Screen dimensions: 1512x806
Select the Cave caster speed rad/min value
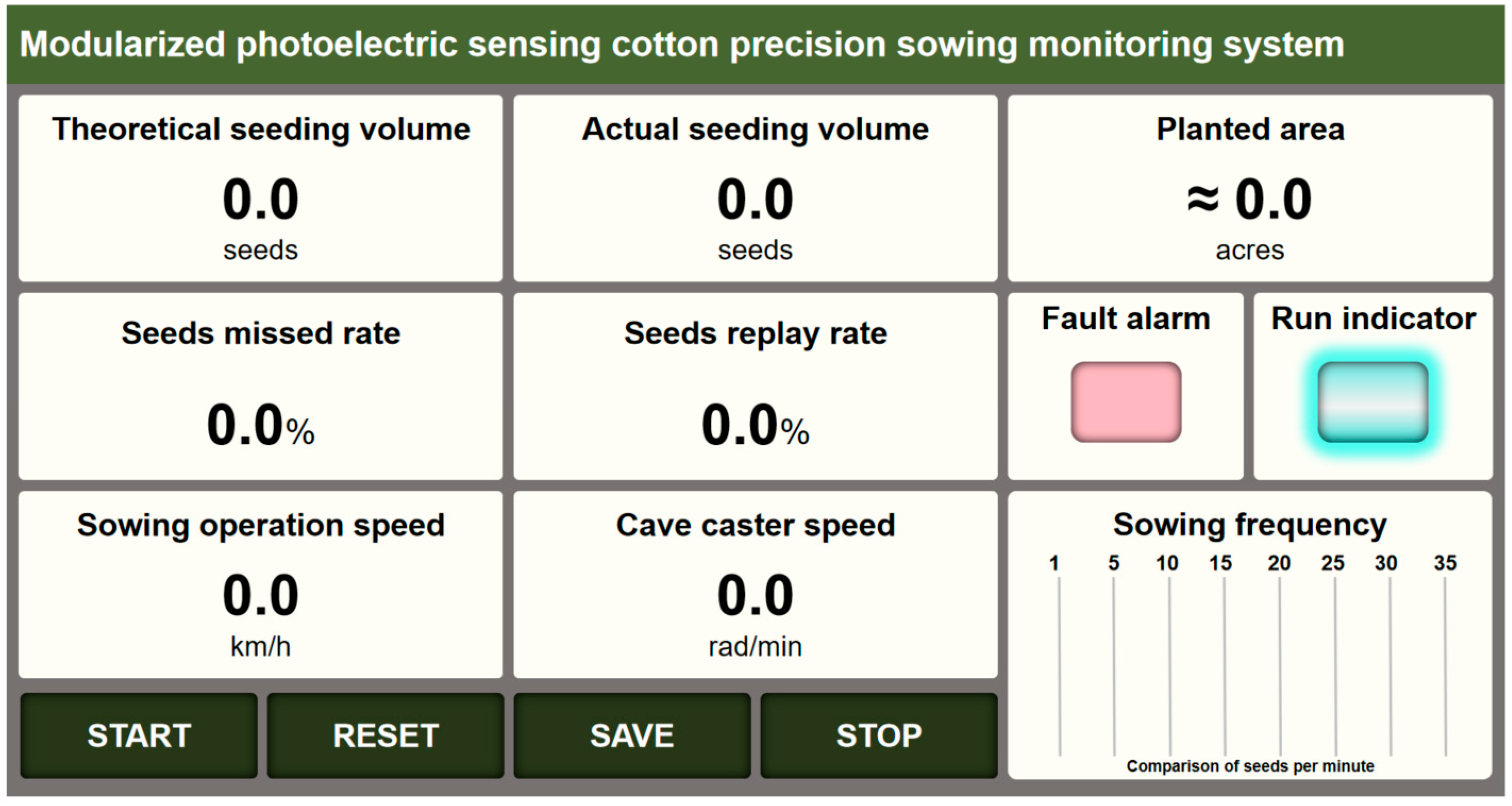click(x=755, y=595)
